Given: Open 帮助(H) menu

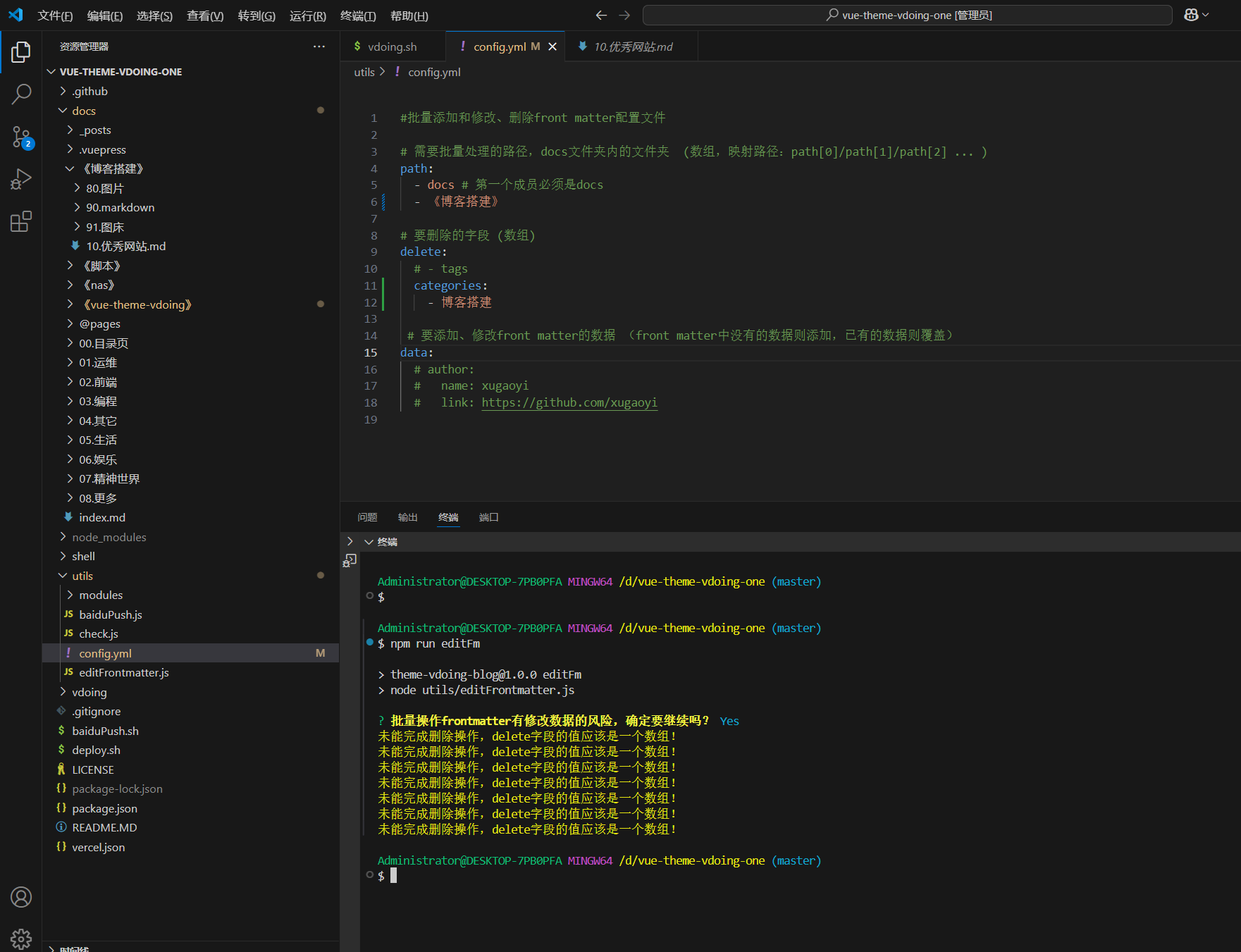Looking at the screenshot, I should [x=409, y=16].
